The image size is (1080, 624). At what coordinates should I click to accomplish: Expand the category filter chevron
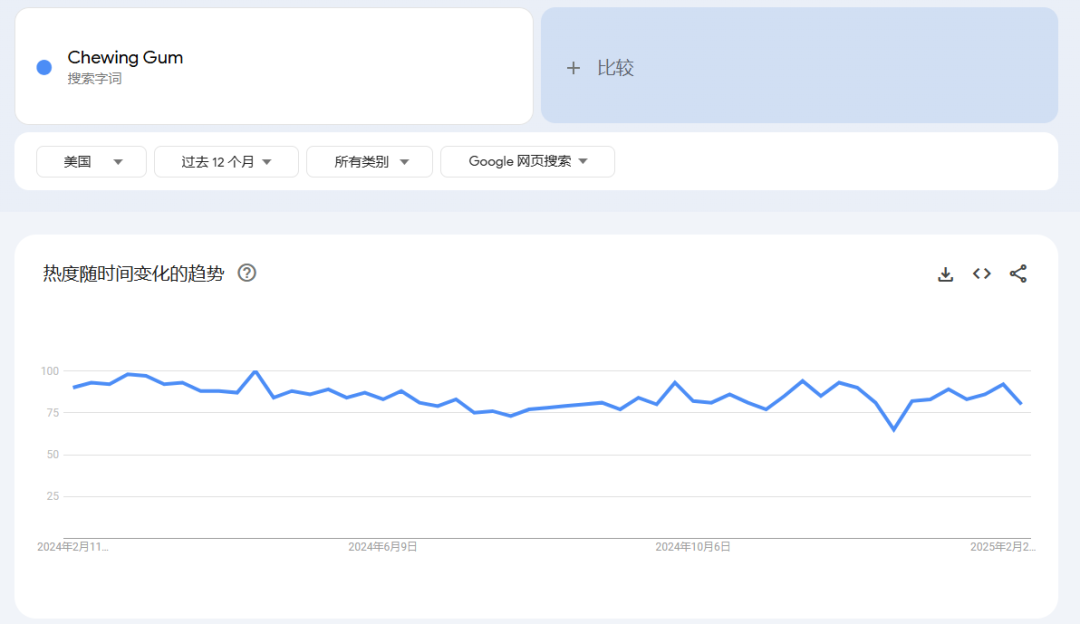coord(404,161)
